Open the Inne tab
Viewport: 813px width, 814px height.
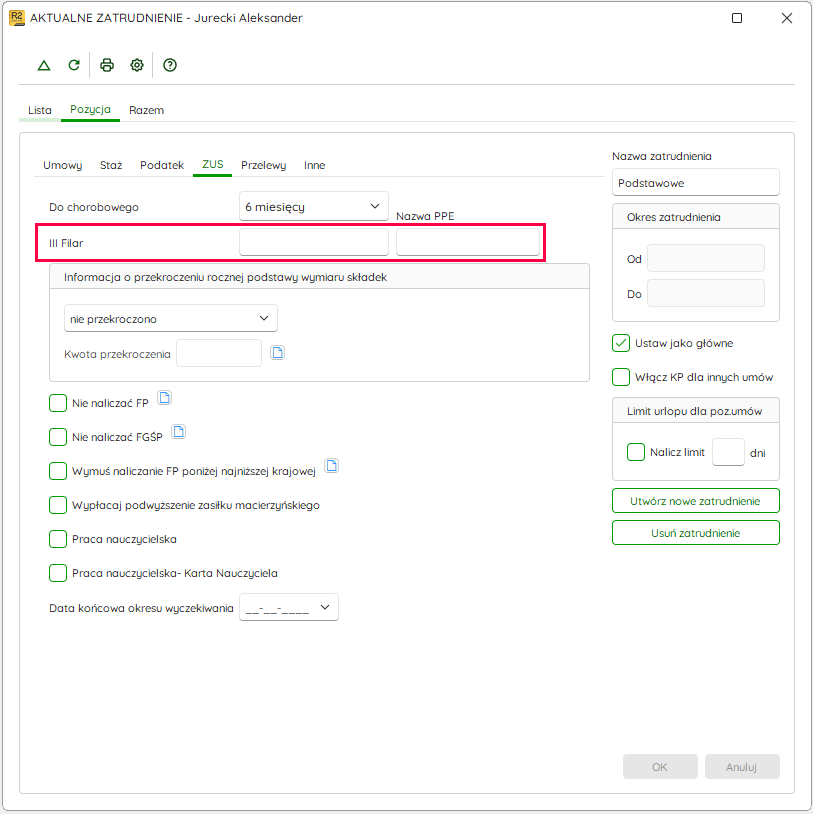[315, 165]
